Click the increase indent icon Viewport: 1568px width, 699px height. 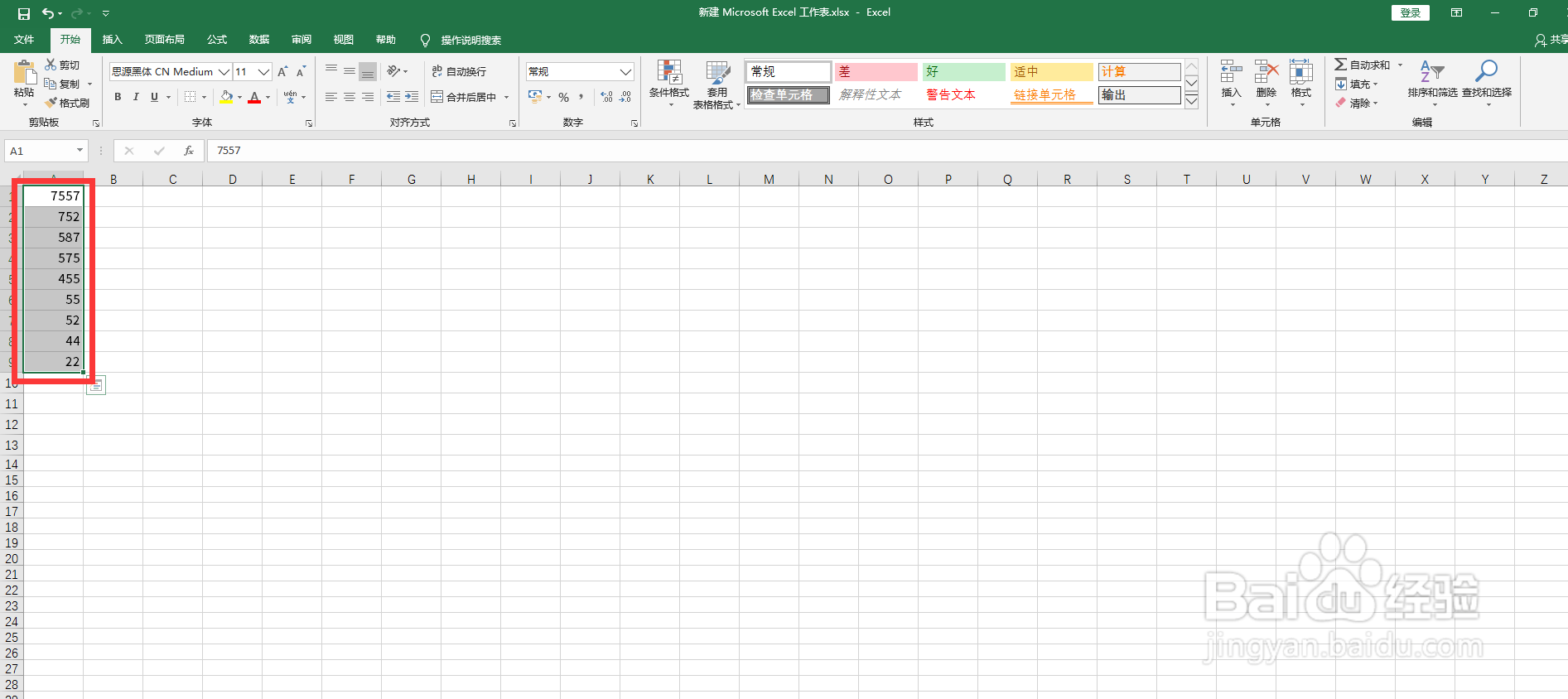tap(412, 97)
